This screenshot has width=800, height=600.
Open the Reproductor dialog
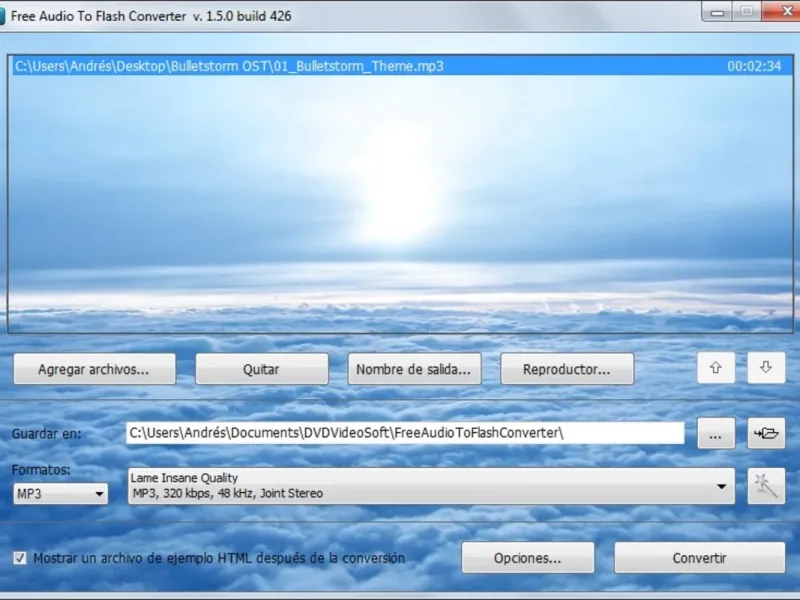pyautogui.click(x=567, y=369)
